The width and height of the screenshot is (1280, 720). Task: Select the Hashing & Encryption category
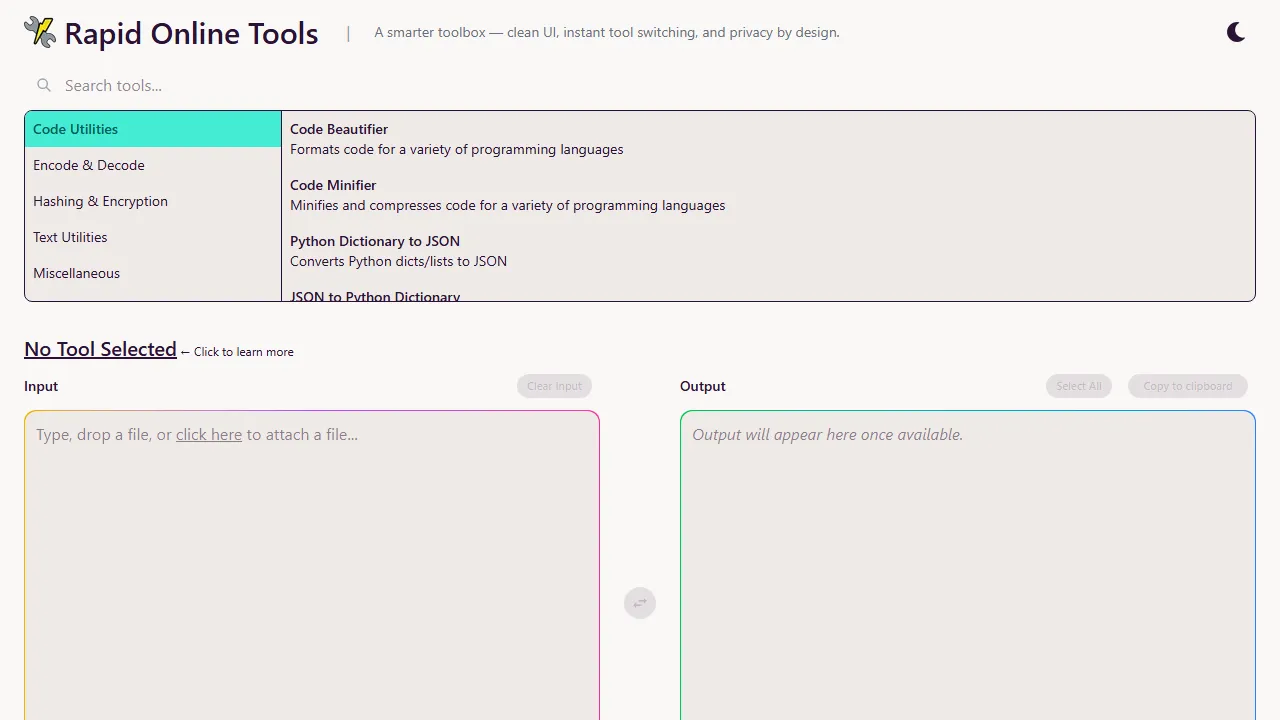coord(100,201)
